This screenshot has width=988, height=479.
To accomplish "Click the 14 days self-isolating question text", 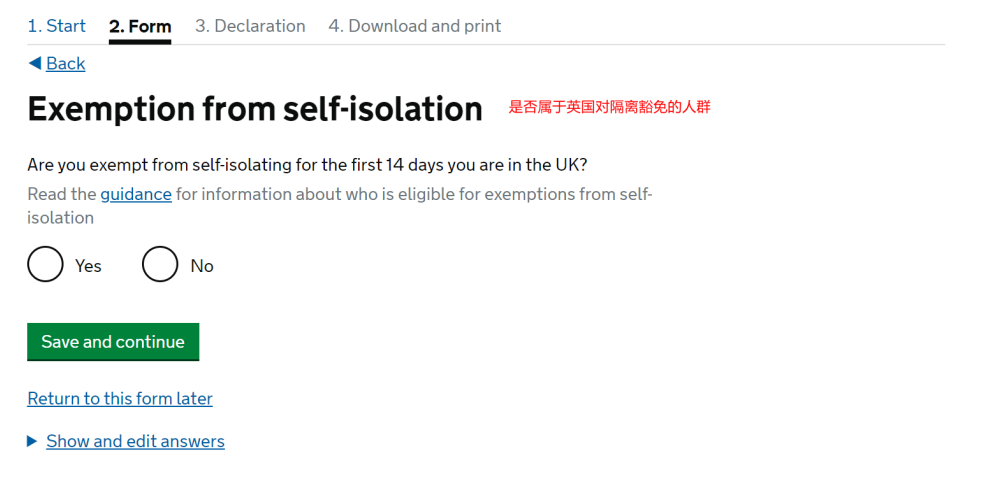I will [x=307, y=165].
